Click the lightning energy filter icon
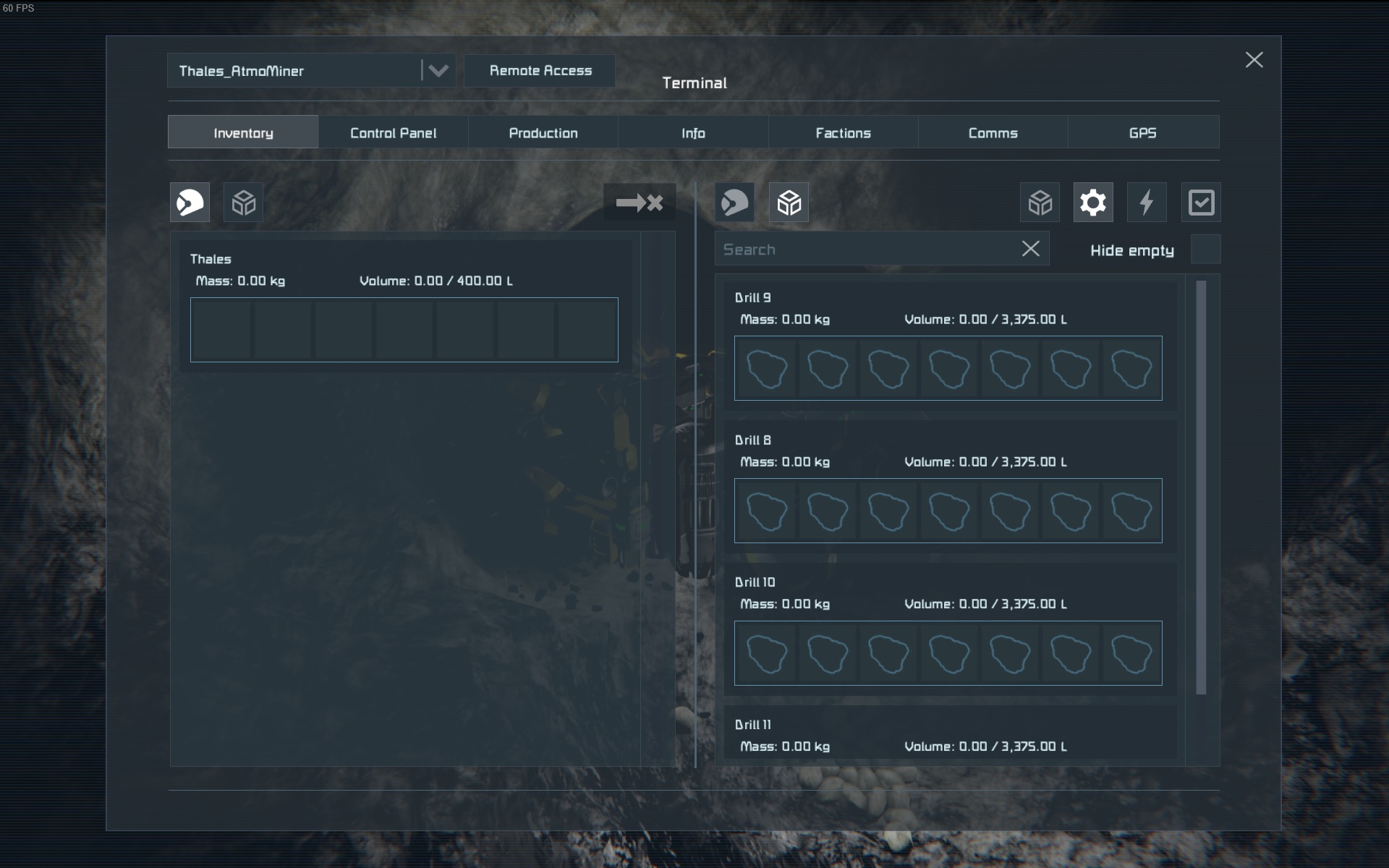 pos(1147,203)
